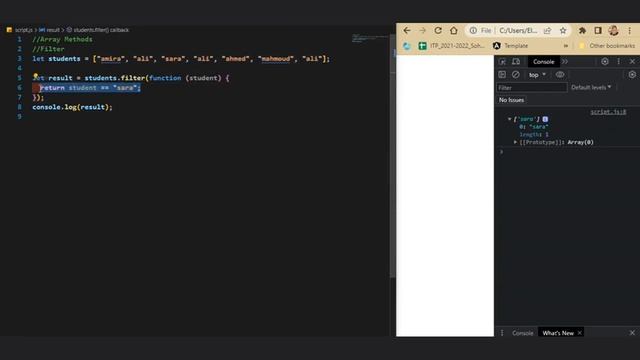
Task: View site information icon in address bar
Action: click(x=473, y=31)
